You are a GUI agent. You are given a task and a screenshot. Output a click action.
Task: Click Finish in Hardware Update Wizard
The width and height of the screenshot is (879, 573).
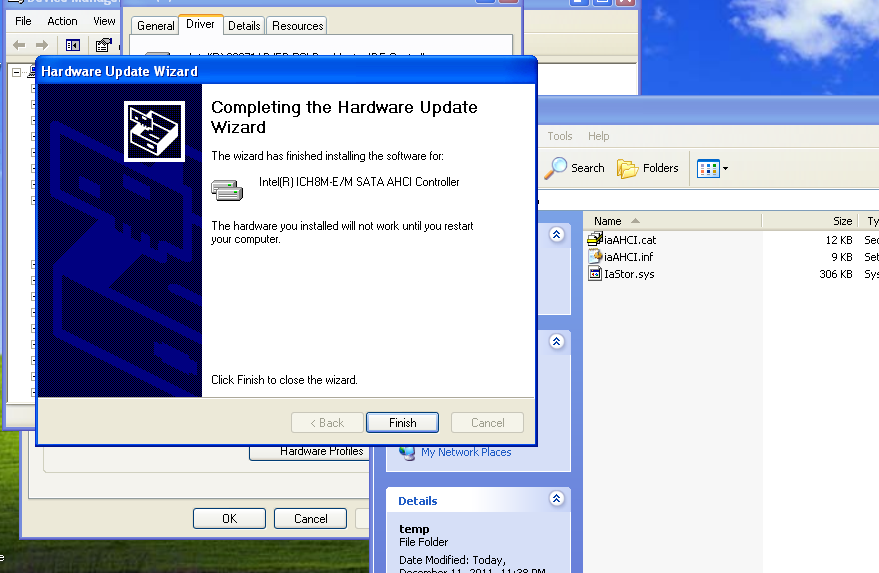point(402,423)
